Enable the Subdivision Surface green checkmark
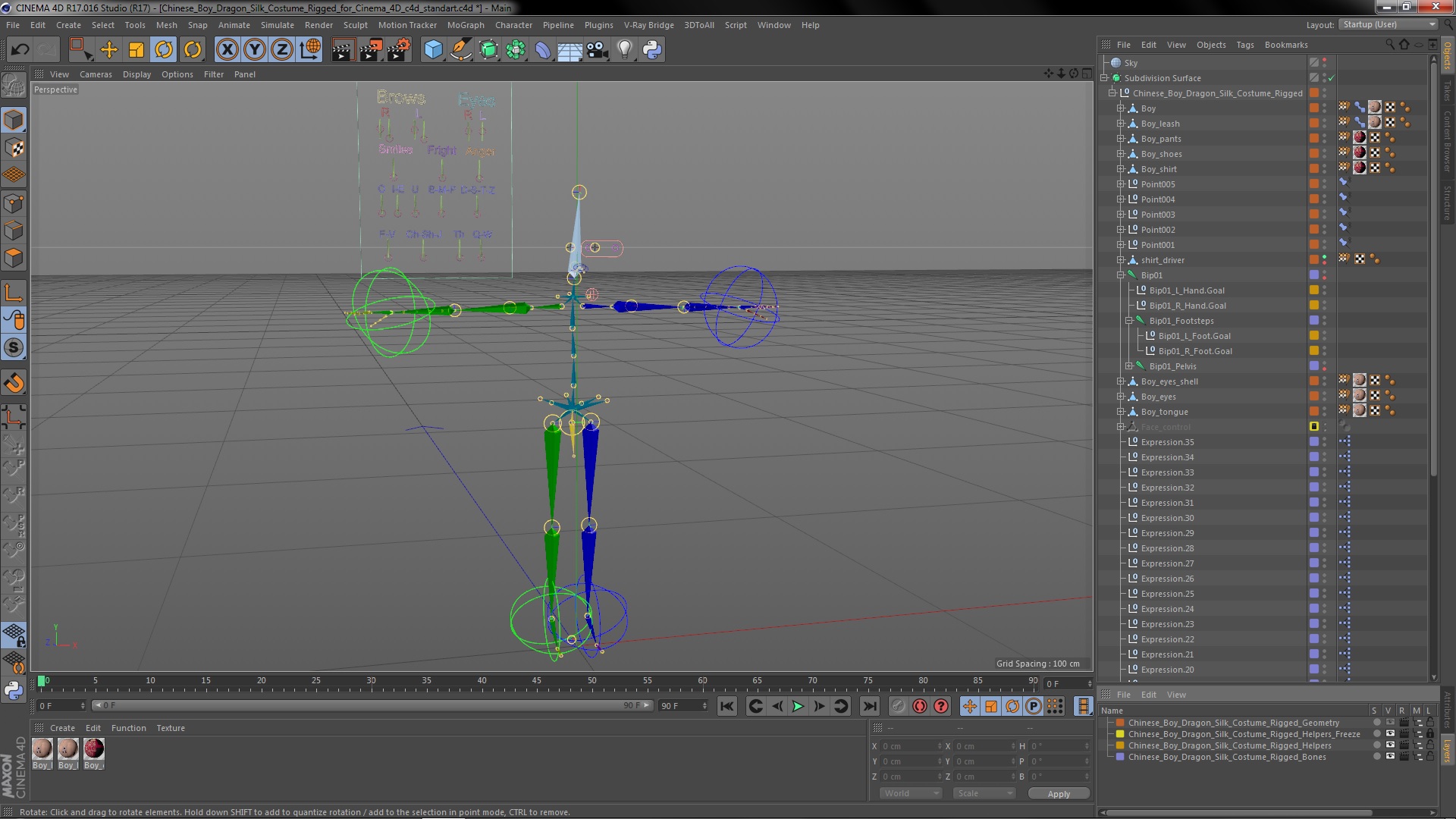The image size is (1456, 819). pos(1332,78)
